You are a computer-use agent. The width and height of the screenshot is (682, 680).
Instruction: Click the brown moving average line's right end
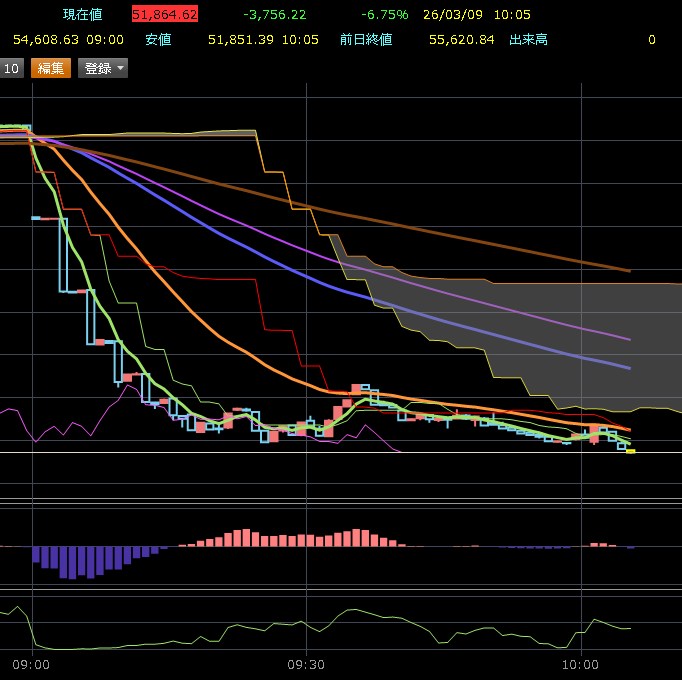627,270
